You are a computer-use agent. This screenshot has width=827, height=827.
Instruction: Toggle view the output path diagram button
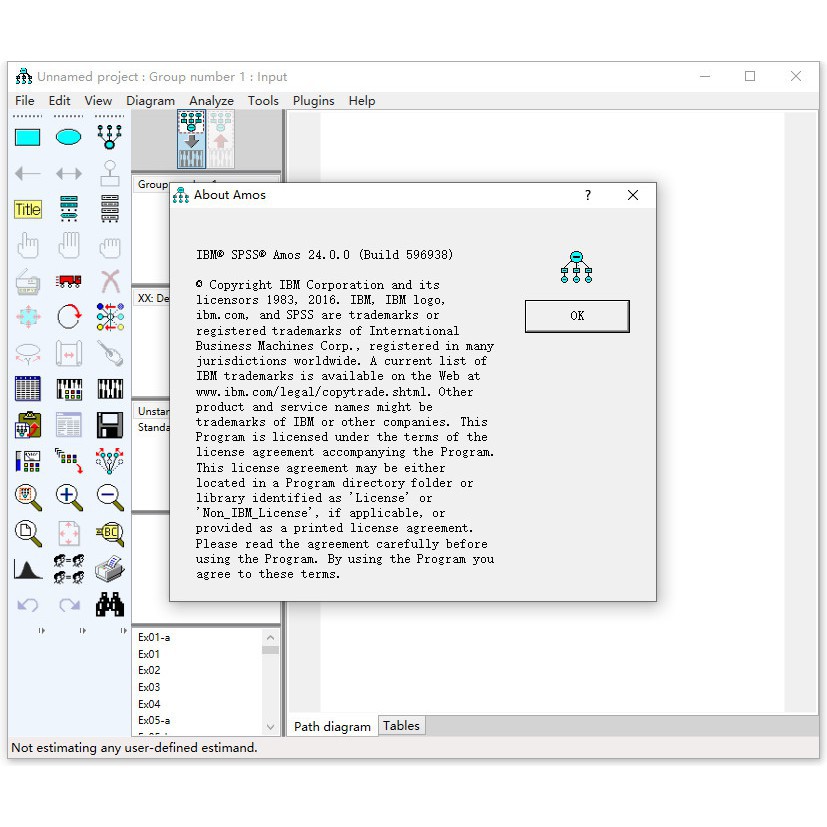pos(221,139)
